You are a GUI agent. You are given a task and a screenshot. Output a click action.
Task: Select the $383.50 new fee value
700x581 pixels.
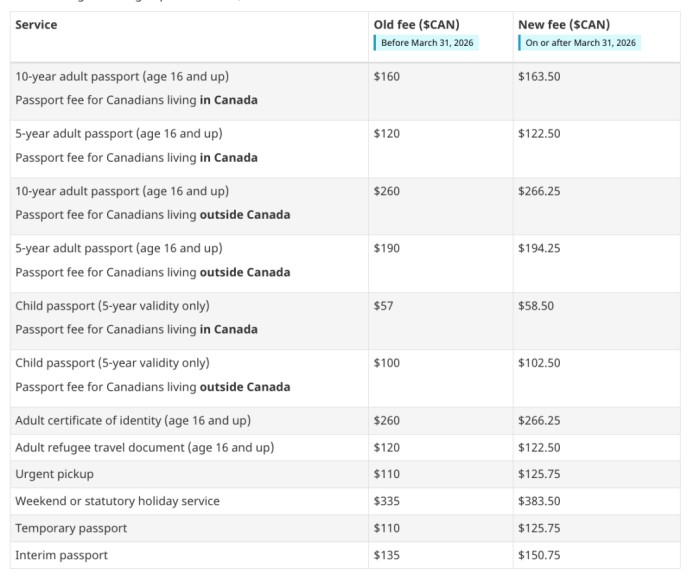pyautogui.click(x=538, y=501)
